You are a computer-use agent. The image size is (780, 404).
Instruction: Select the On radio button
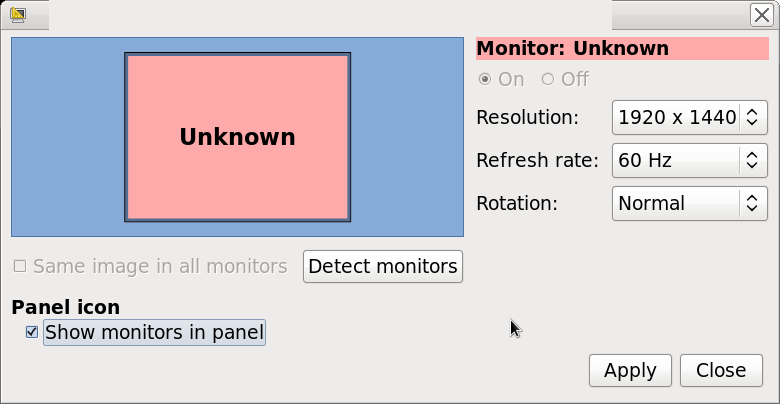pyautogui.click(x=485, y=79)
